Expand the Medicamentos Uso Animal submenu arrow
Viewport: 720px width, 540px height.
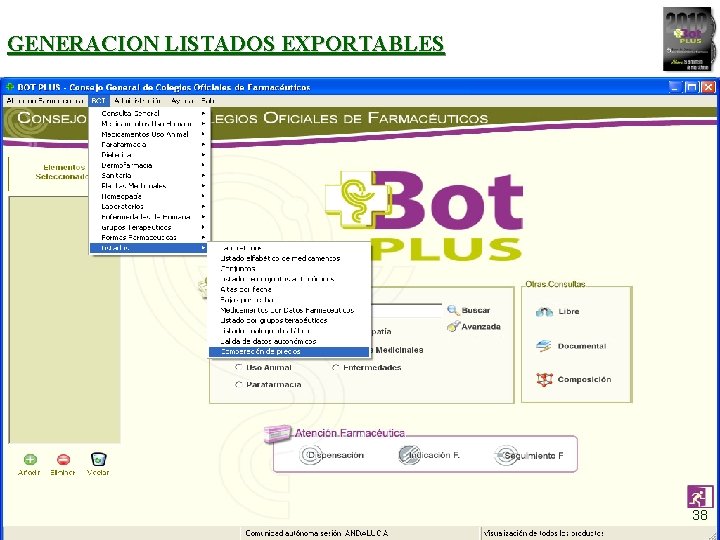coord(203,134)
